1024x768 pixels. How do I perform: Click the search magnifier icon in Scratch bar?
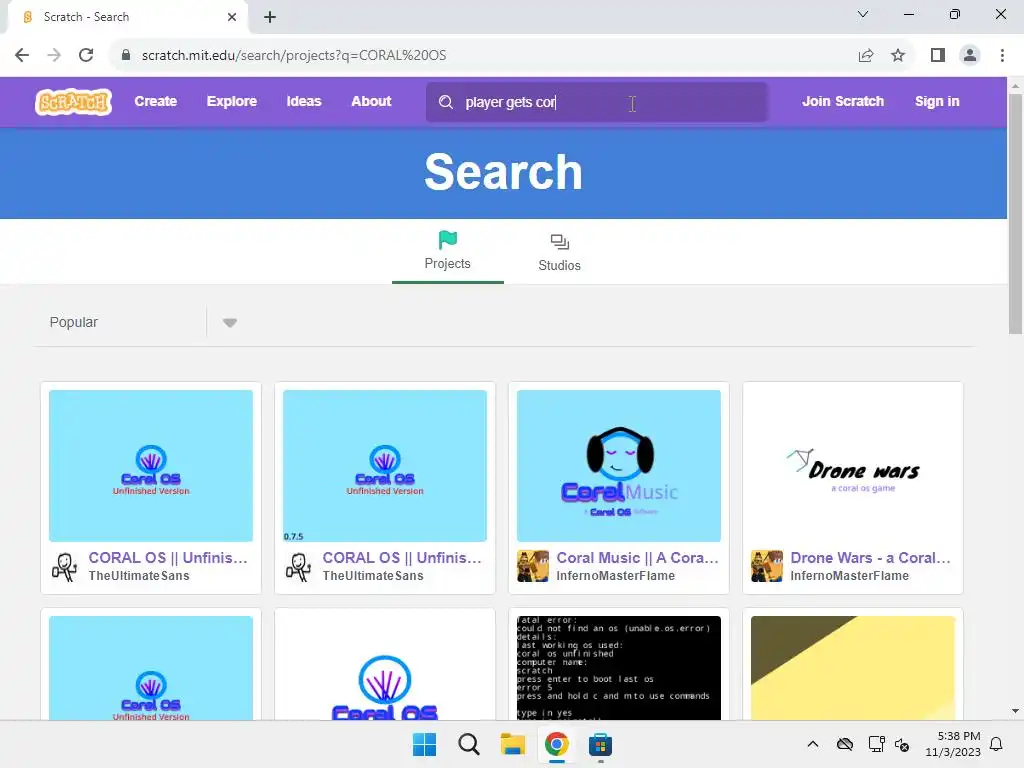[445, 102]
